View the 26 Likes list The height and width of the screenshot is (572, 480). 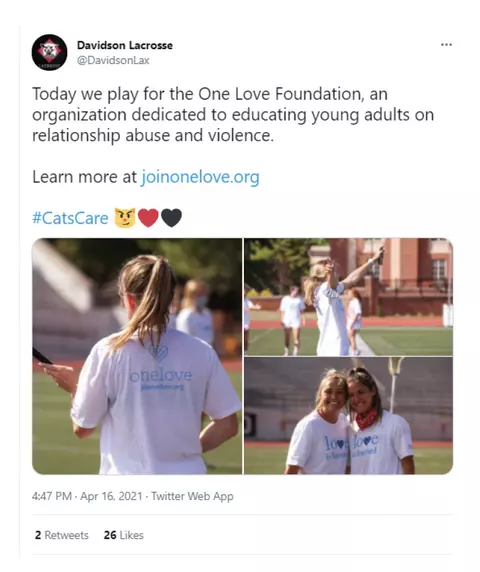point(124,535)
